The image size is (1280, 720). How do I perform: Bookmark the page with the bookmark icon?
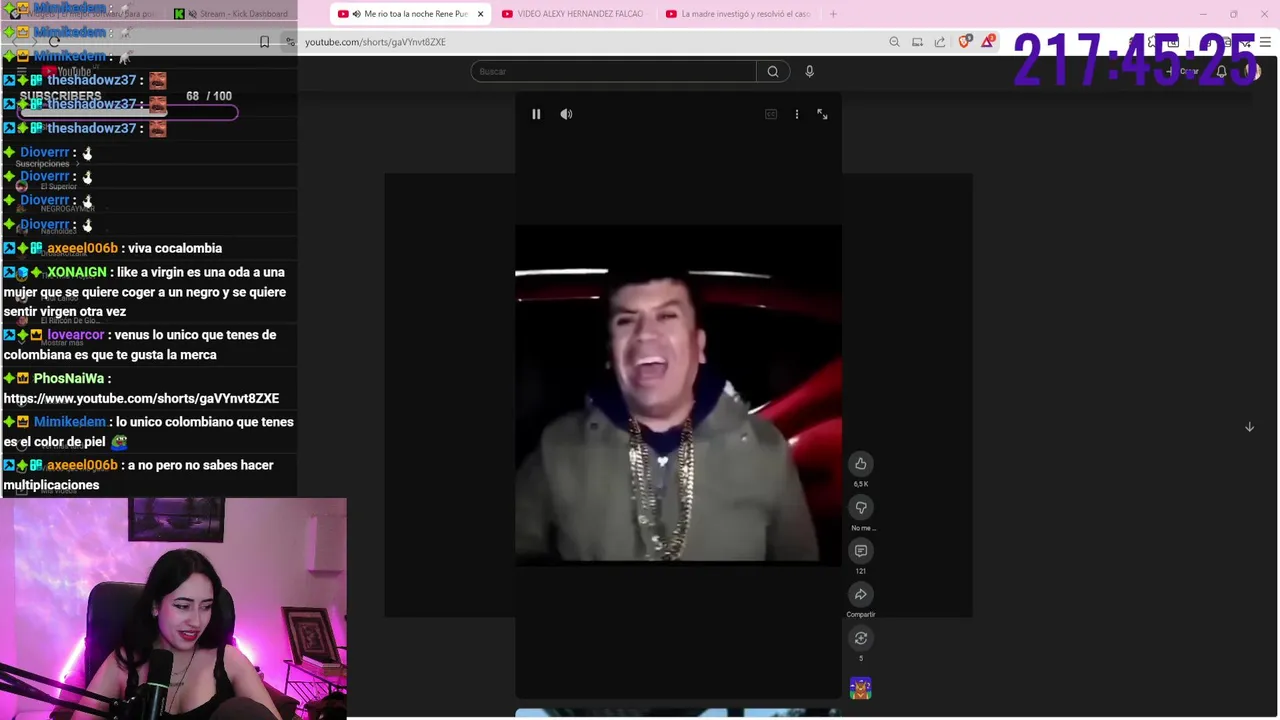tap(264, 42)
